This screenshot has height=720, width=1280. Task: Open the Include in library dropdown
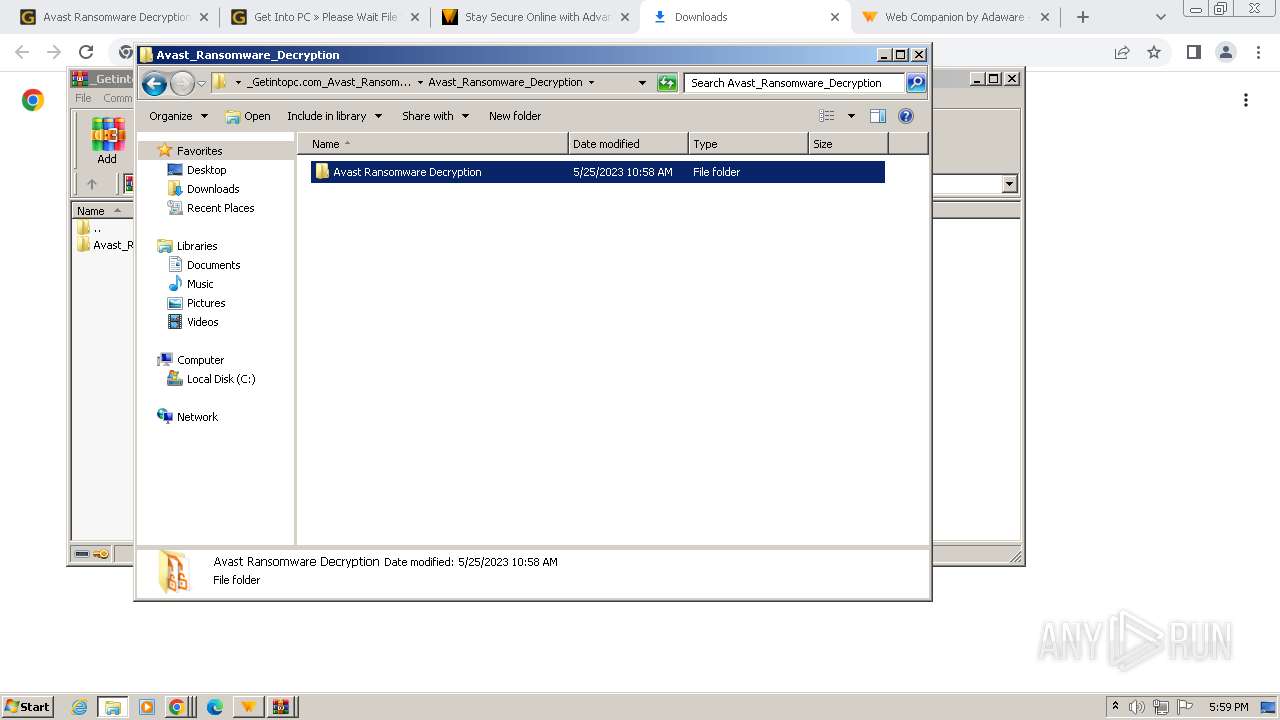click(334, 116)
